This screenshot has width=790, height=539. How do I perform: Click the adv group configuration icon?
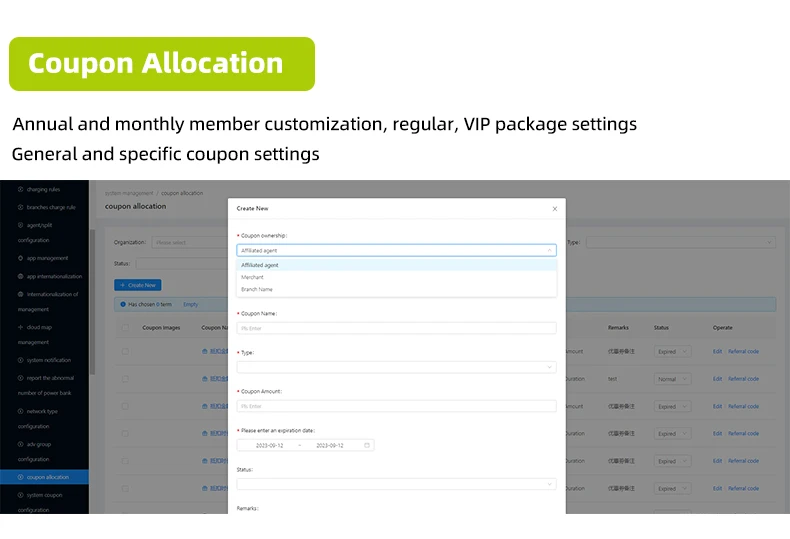tap(20, 444)
